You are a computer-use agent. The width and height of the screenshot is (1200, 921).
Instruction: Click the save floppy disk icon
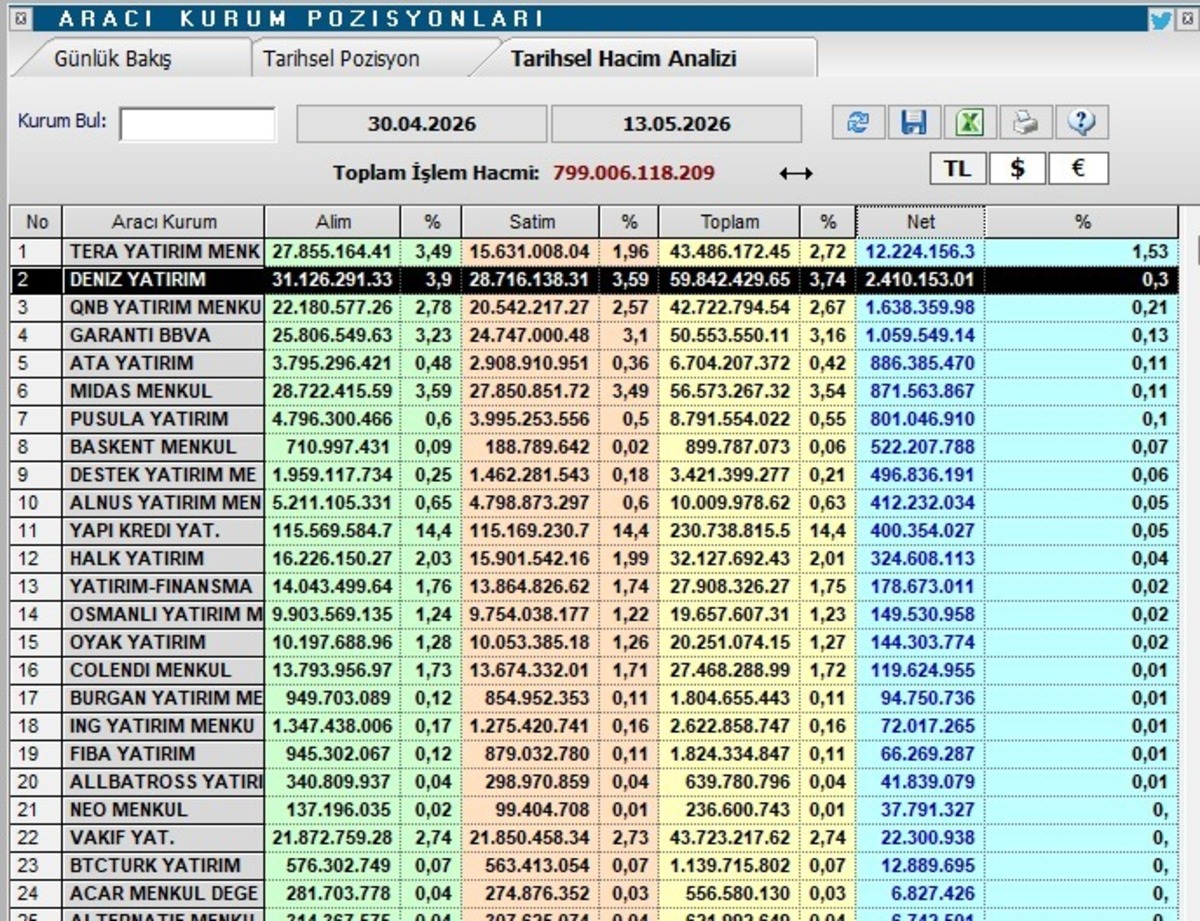tap(913, 123)
